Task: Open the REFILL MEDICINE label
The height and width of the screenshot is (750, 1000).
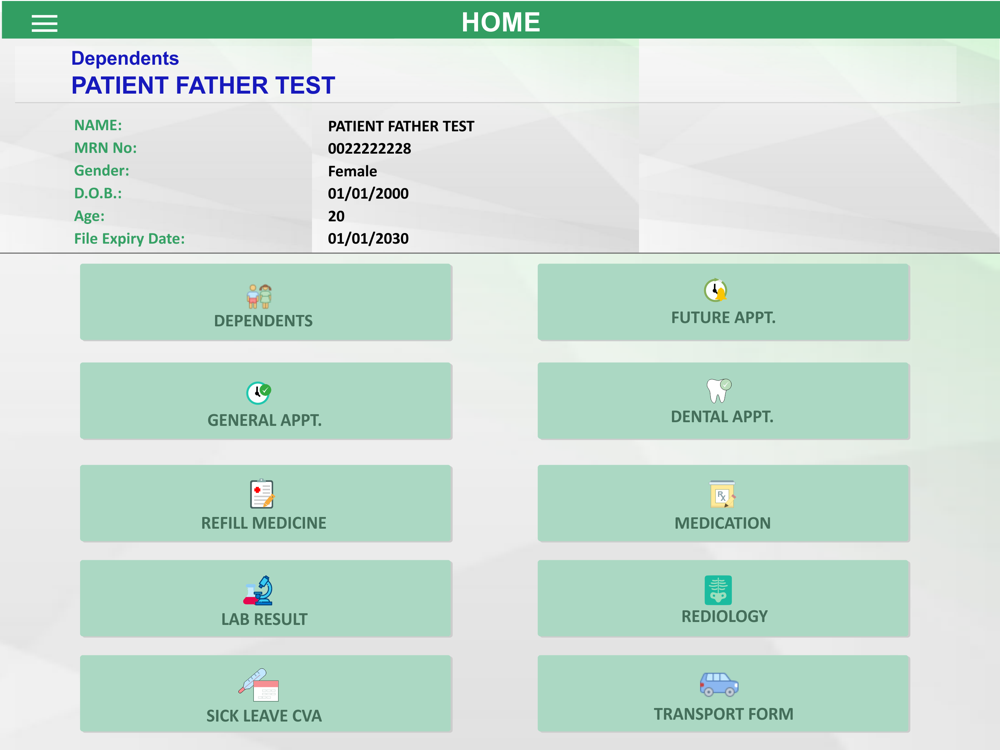Action: [264, 523]
